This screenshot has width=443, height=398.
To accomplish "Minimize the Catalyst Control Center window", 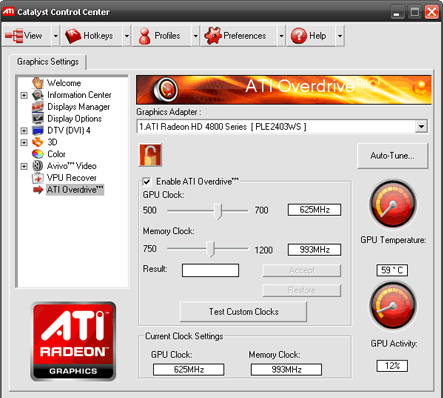I will click(x=397, y=13).
